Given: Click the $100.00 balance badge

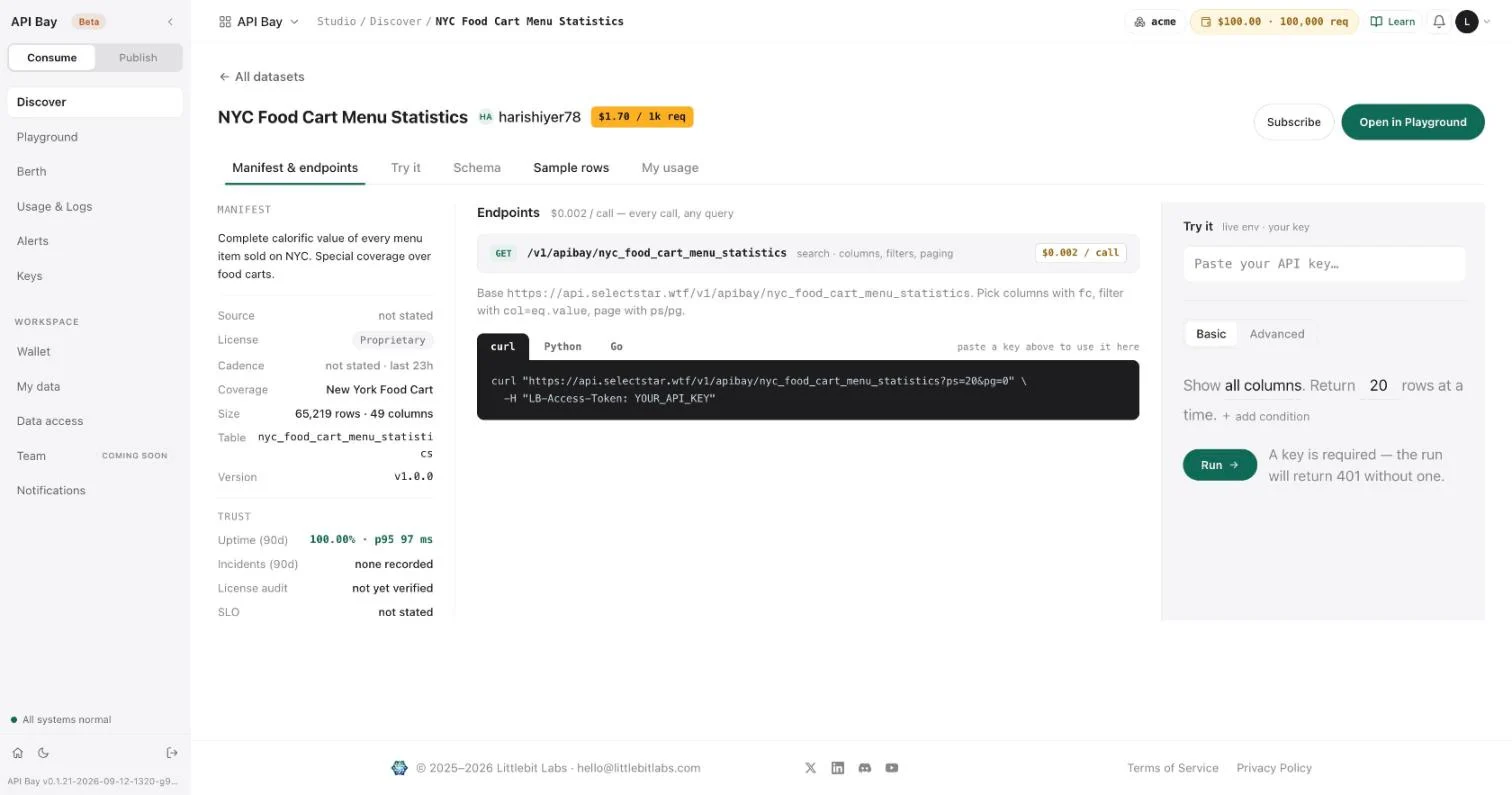Looking at the screenshot, I should [x=1274, y=21].
